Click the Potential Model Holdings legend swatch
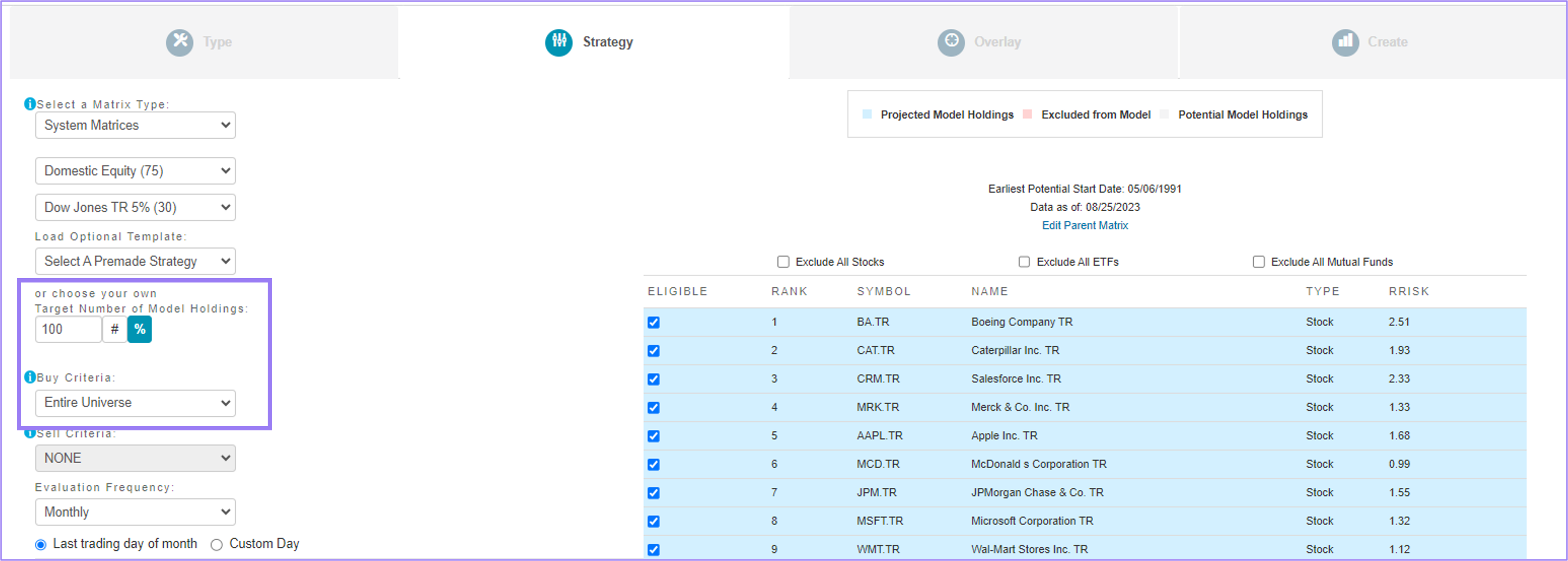1568x561 pixels. (1164, 115)
